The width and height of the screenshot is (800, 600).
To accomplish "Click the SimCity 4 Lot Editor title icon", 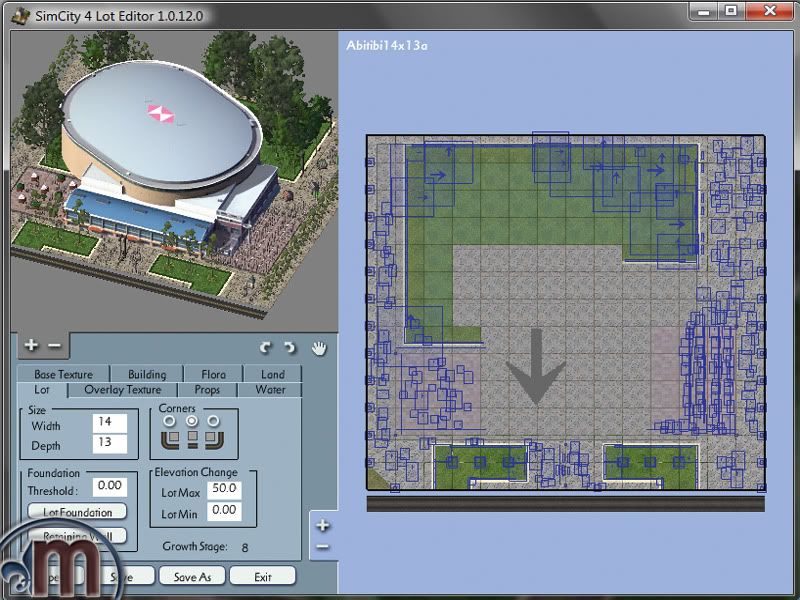I will click(x=20, y=15).
